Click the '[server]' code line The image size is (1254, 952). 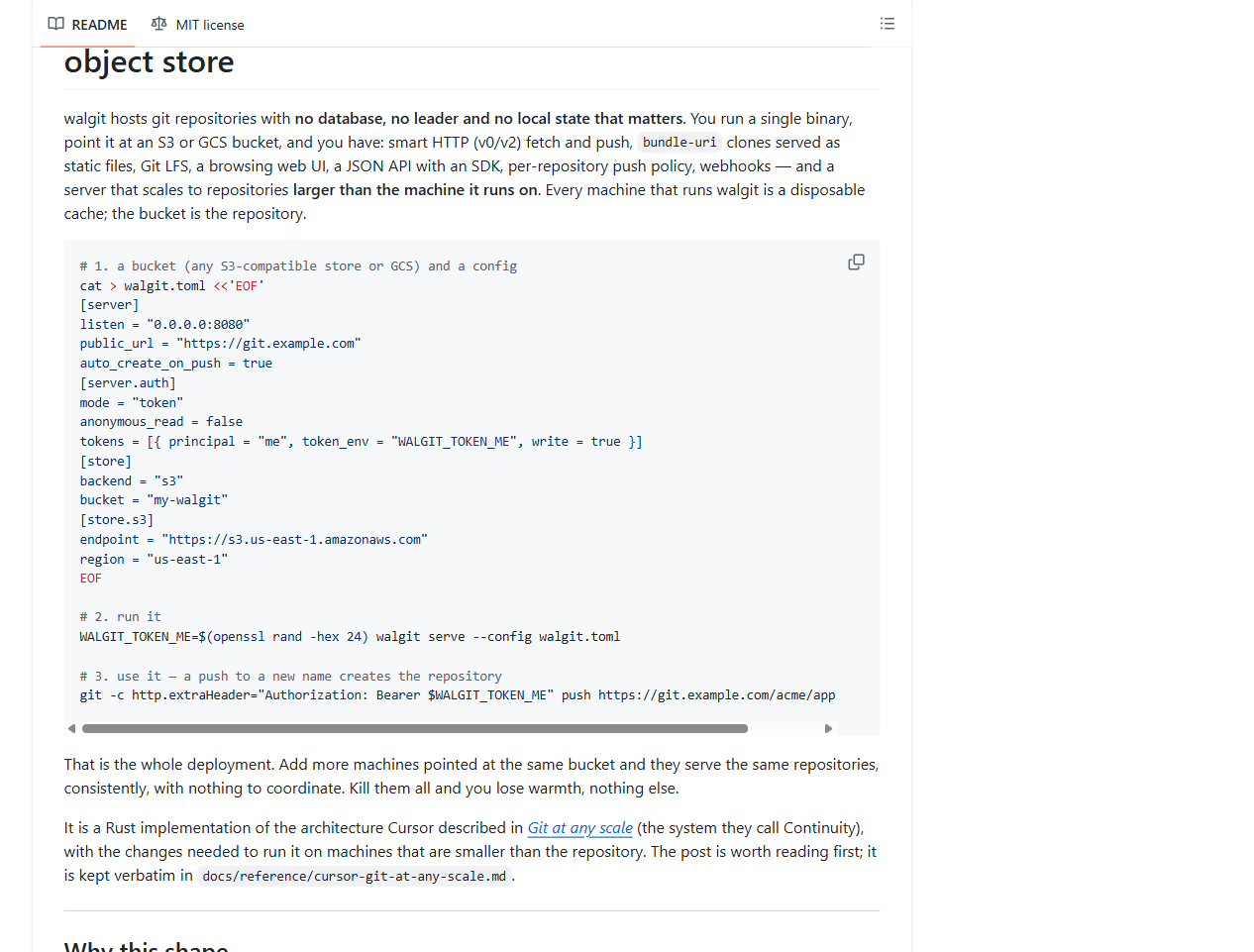point(110,305)
